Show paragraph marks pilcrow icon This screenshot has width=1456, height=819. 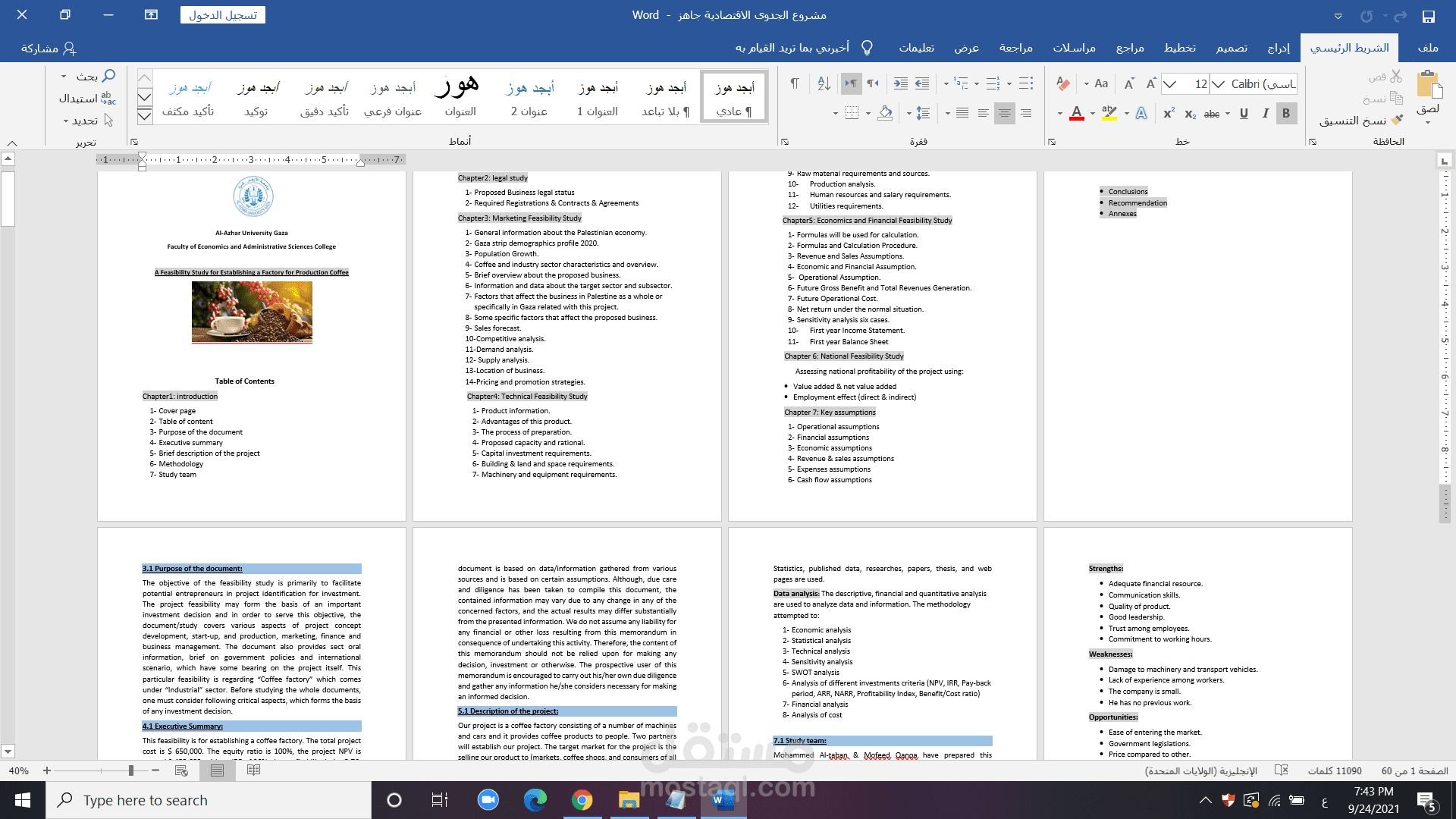point(794,84)
